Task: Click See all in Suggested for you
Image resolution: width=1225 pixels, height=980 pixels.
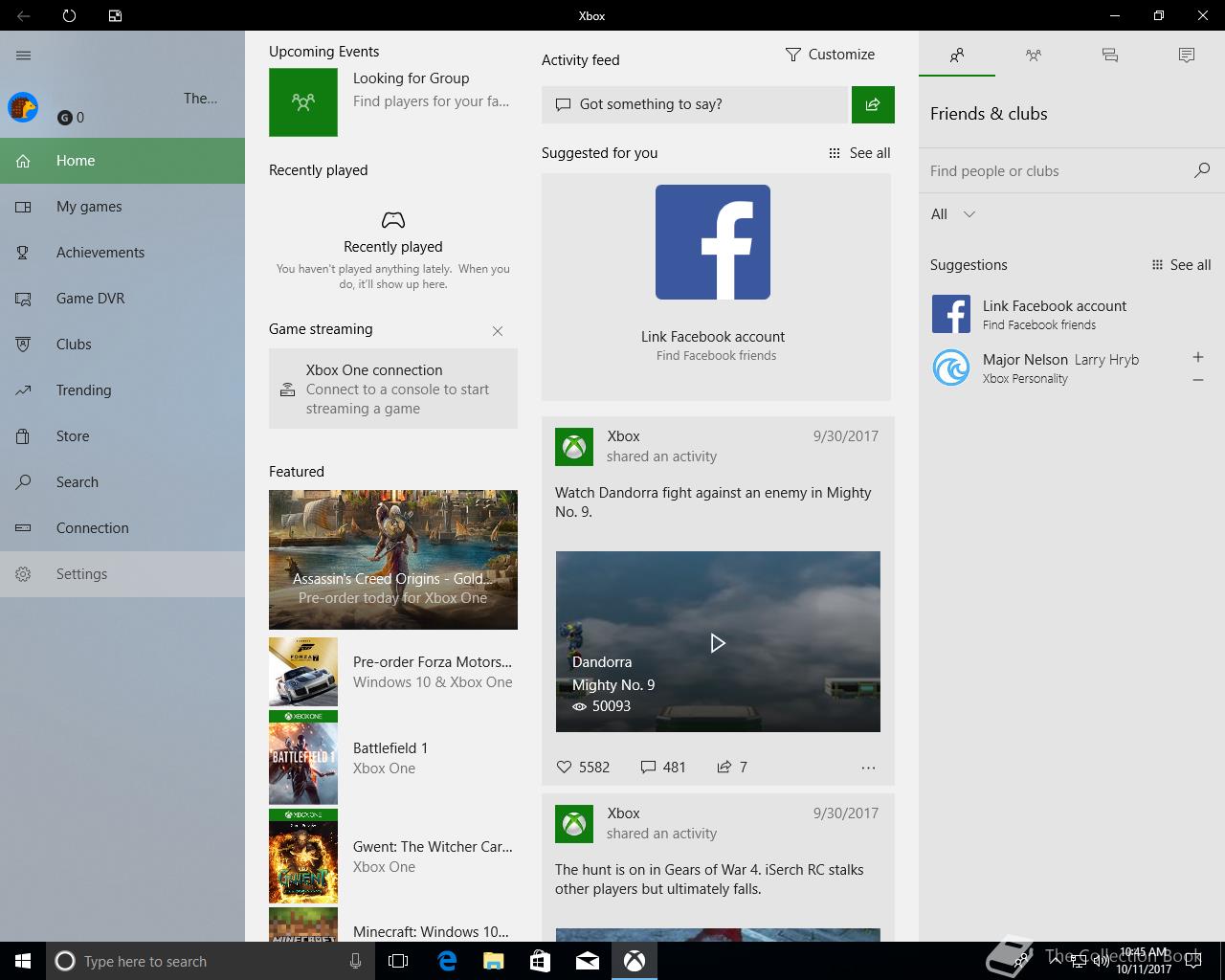Action: click(x=859, y=153)
